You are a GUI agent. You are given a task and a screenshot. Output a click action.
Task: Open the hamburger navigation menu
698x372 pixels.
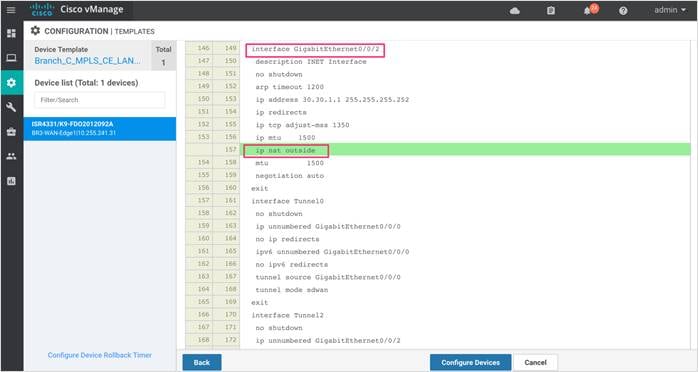pos(11,10)
